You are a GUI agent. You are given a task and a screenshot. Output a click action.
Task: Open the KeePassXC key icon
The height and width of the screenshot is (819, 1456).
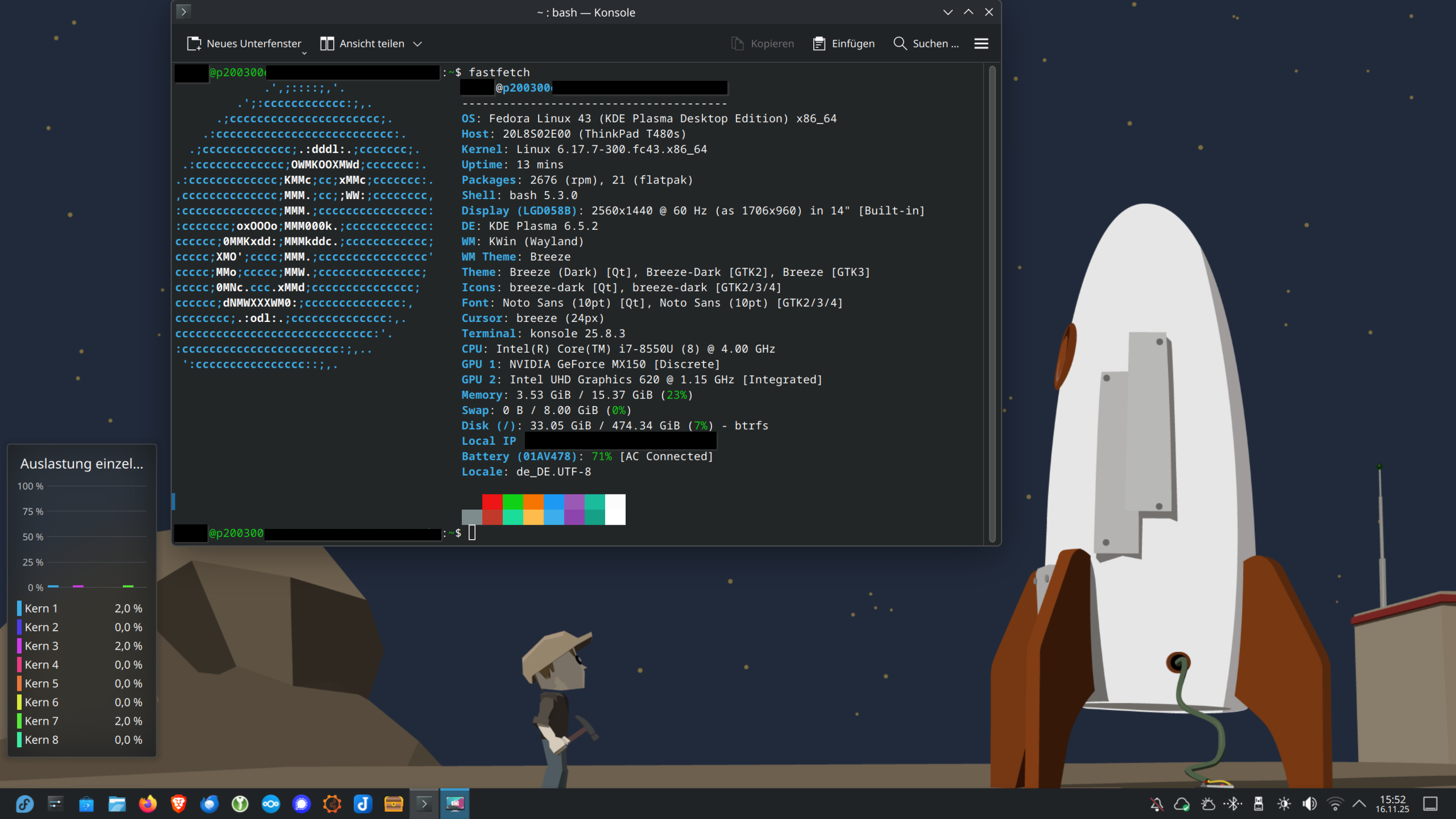point(240,803)
